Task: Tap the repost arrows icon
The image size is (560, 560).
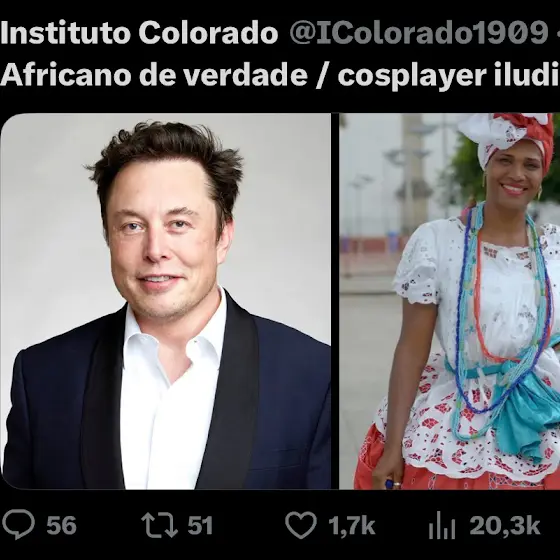Action: tap(159, 525)
